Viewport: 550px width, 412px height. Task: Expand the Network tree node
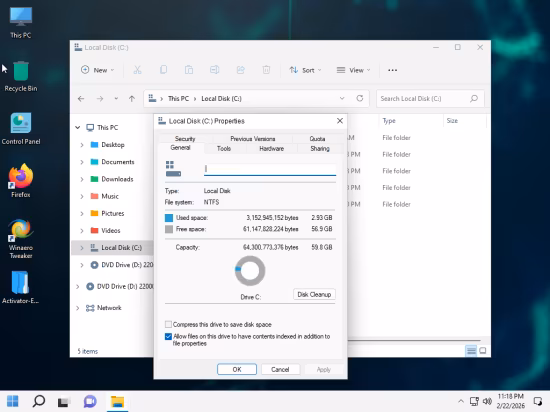click(78, 308)
